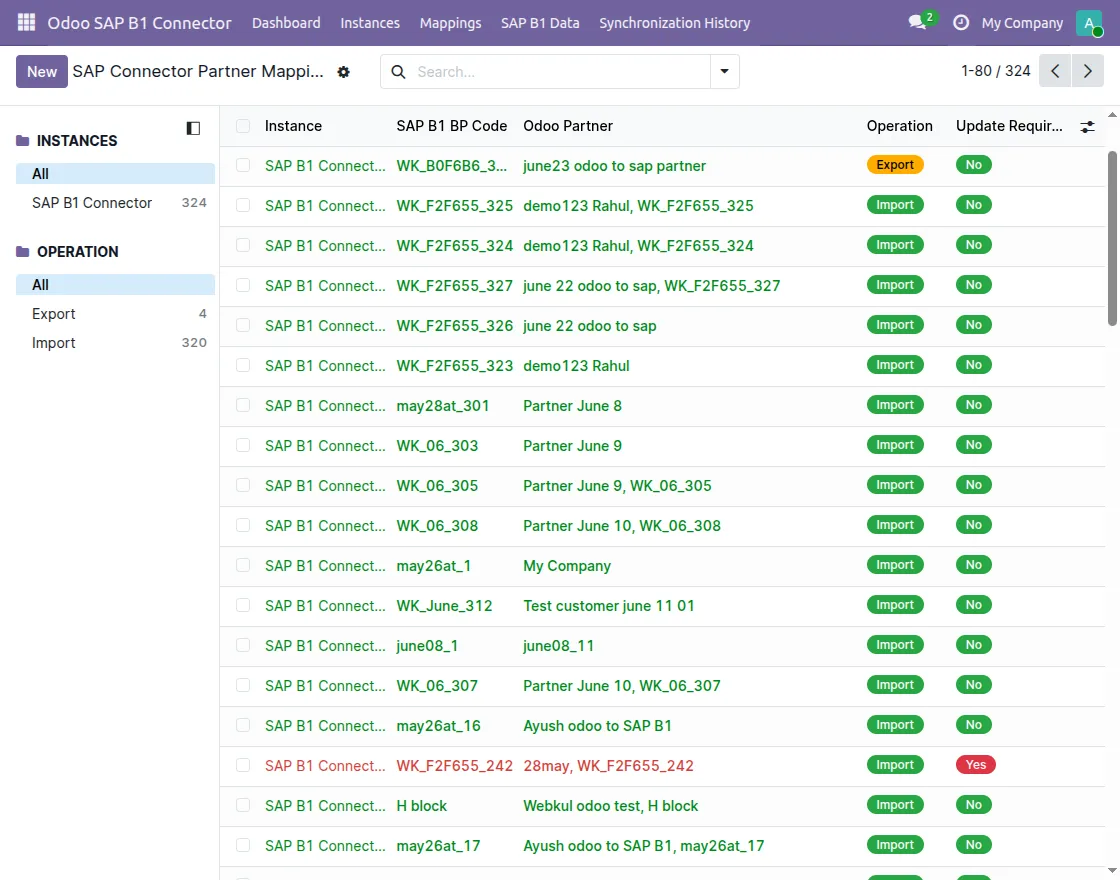Sort by Update Required column header
The height and width of the screenshot is (880, 1120).
pyautogui.click(x=1009, y=126)
